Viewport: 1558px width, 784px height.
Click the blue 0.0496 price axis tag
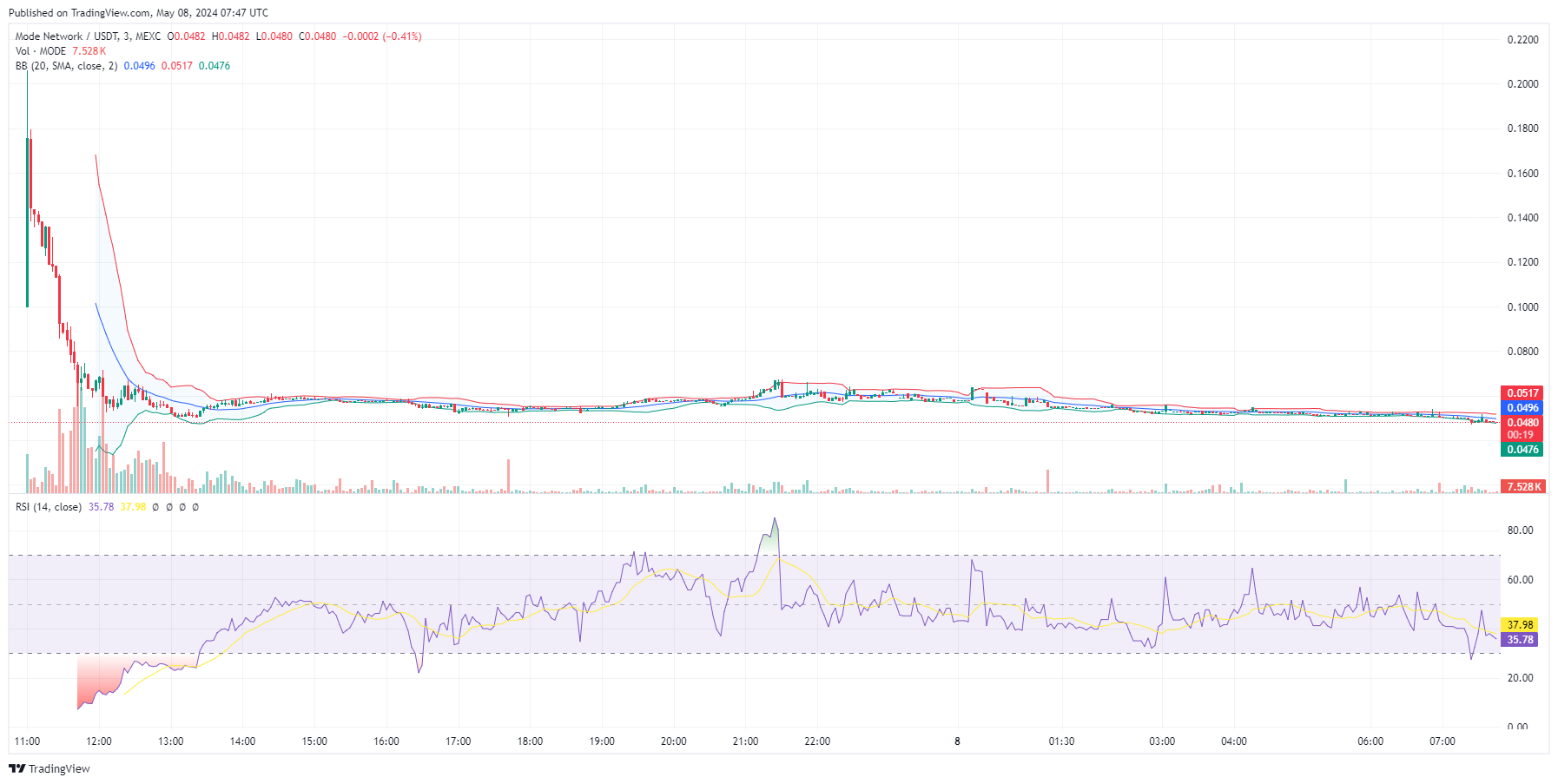coord(1522,408)
